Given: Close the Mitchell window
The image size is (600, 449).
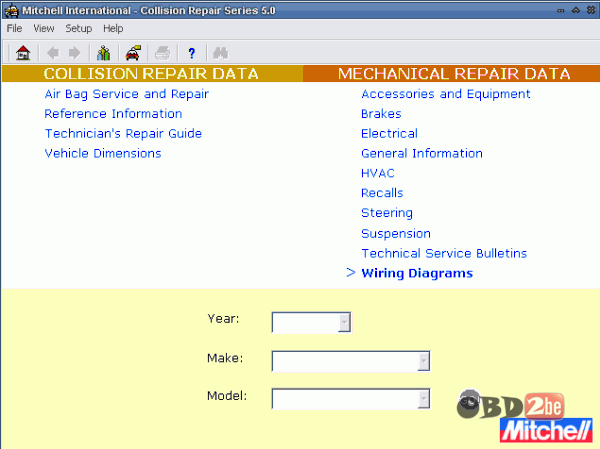Looking at the screenshot, I should point(591,10).
